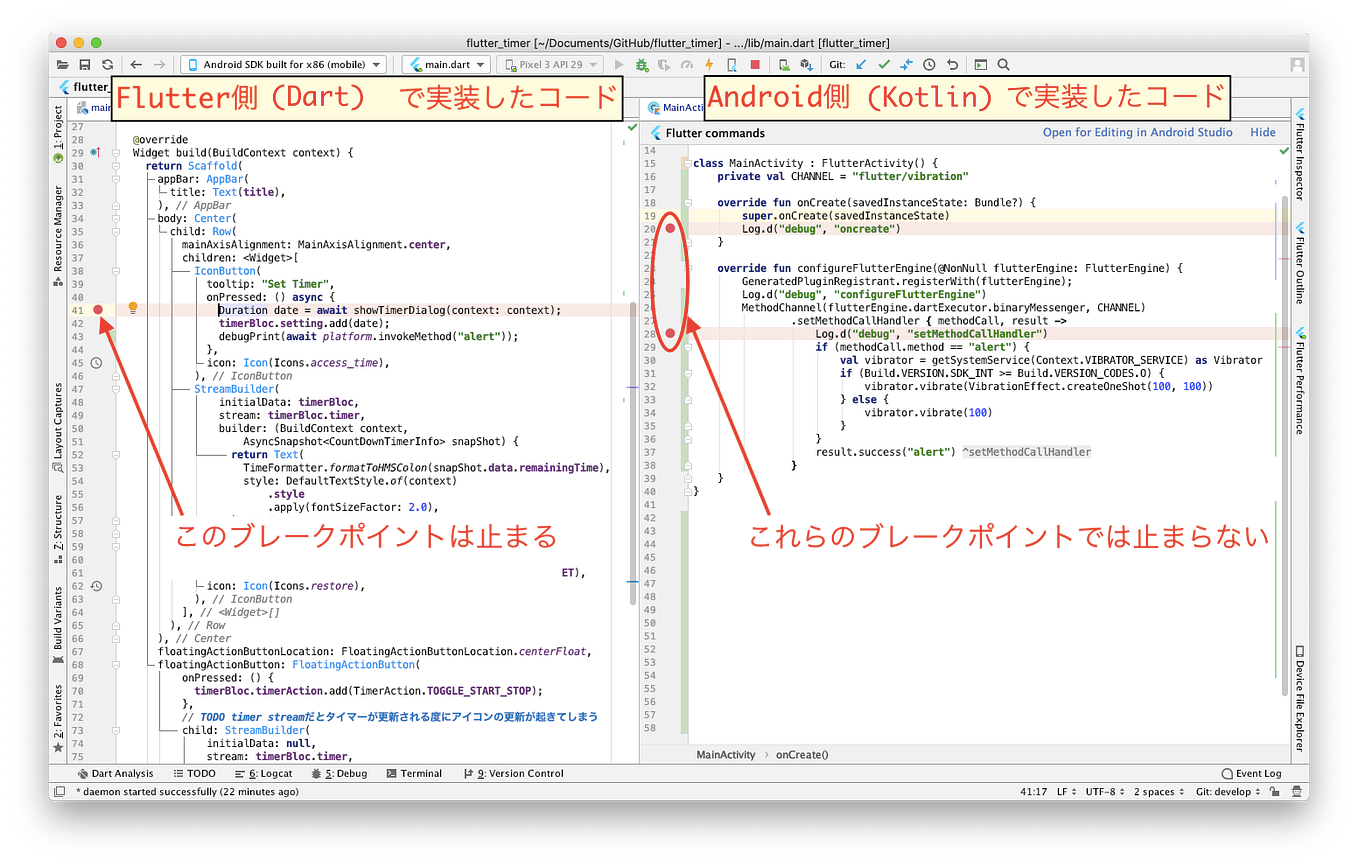The image size is (1358, 865).
Task: Trigger Flutter Hot Reload lightning icon
Action: pos(709,64)
